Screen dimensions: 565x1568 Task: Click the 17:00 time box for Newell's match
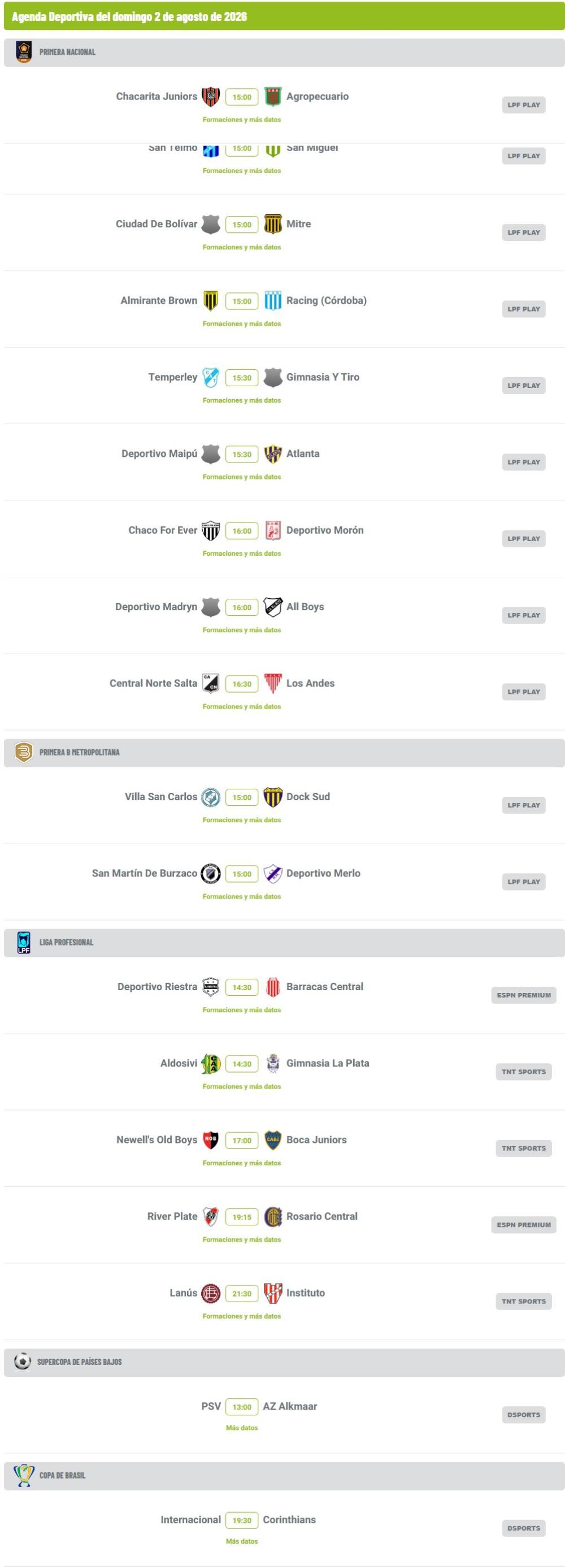pyautogui.click(x=242, y=1141)
